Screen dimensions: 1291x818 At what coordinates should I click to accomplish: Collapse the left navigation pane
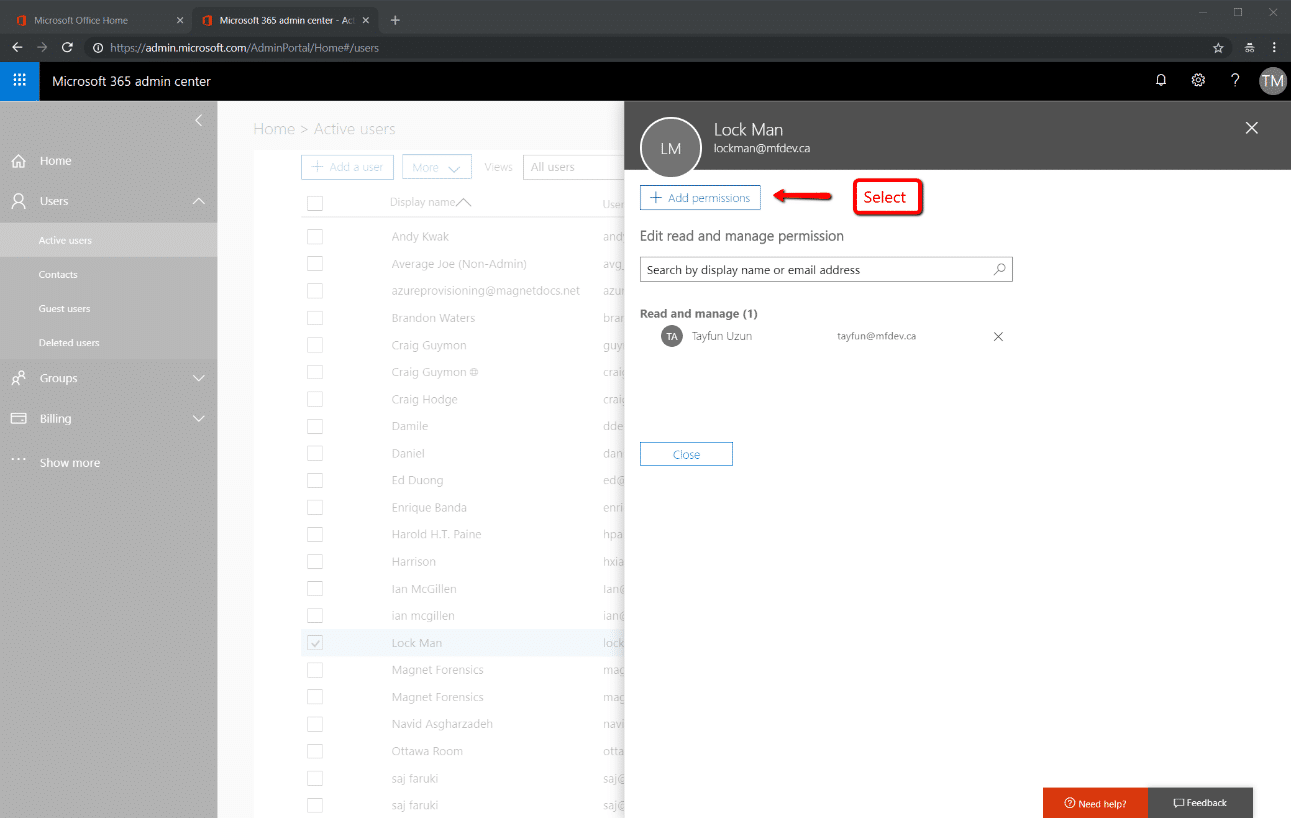[198, 120]
